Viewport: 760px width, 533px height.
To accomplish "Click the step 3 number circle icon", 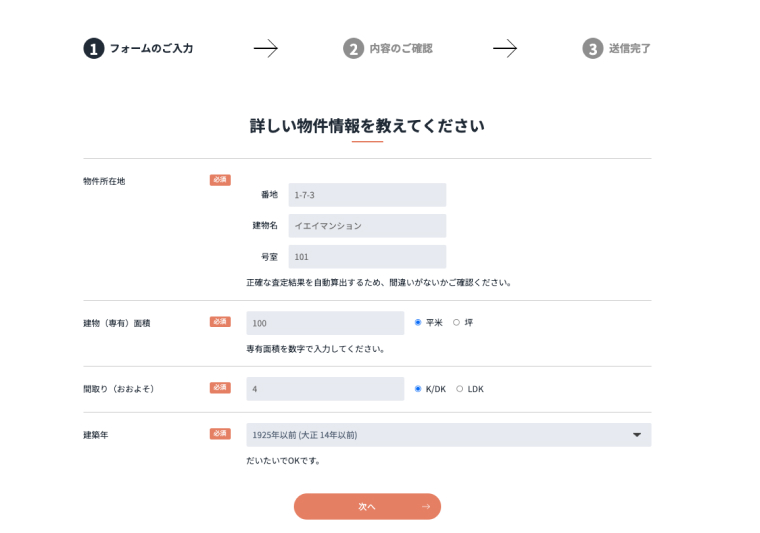I will pos(593,48).
